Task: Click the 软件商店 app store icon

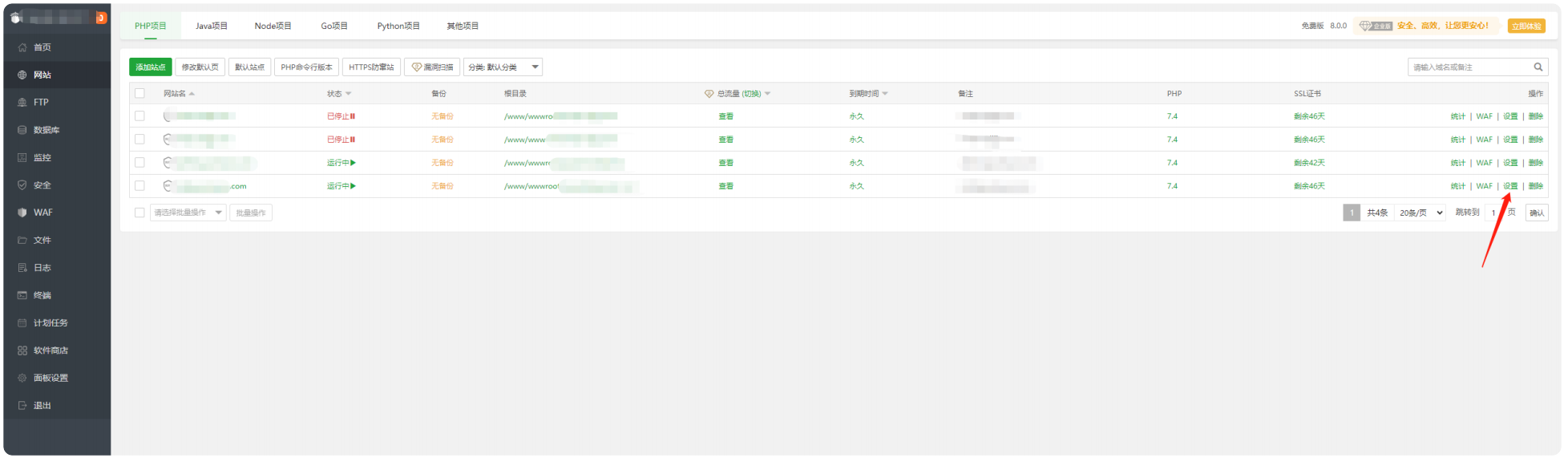Action: (x=22, y=351)
